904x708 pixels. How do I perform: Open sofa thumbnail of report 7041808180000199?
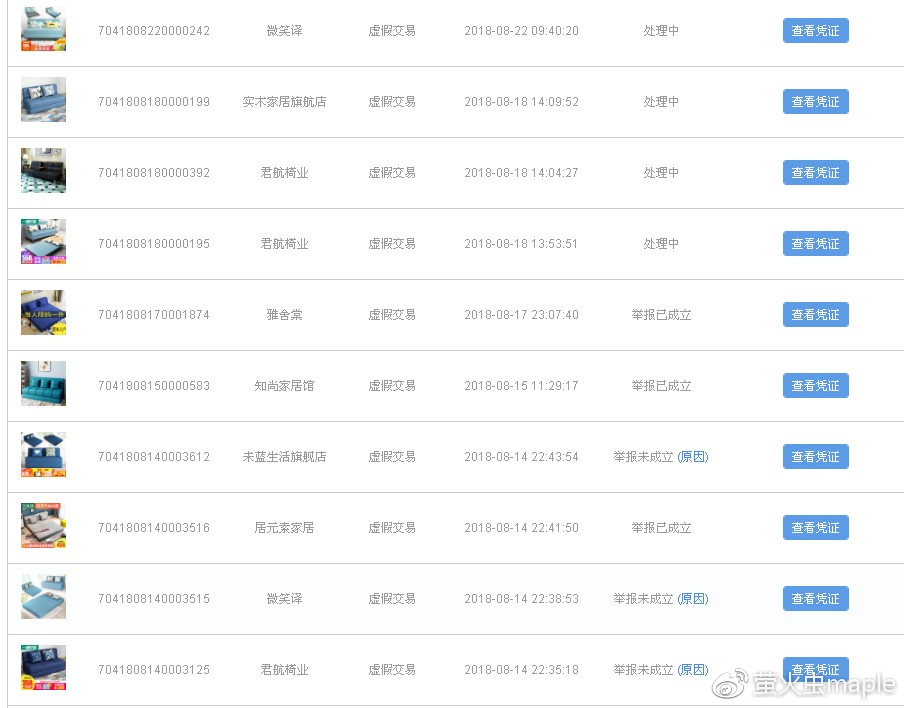click(x=43, y=99)
